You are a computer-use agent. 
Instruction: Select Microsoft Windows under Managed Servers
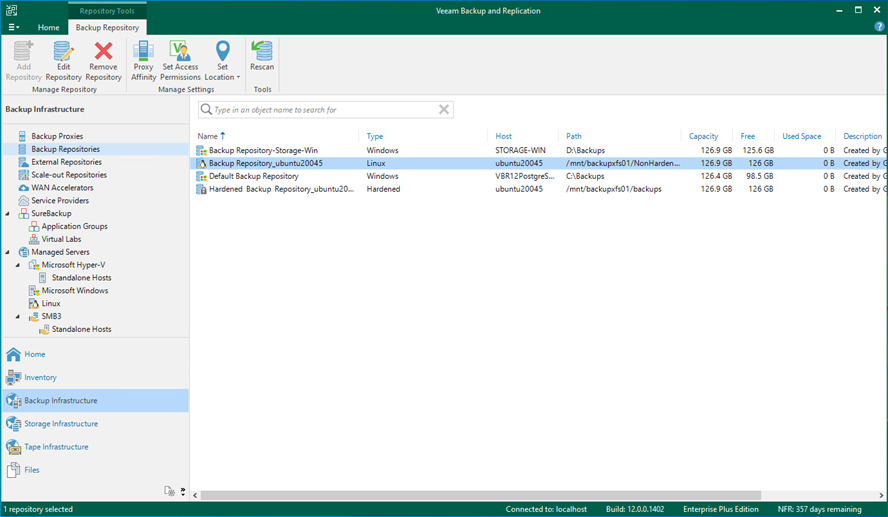coord(75,290)
